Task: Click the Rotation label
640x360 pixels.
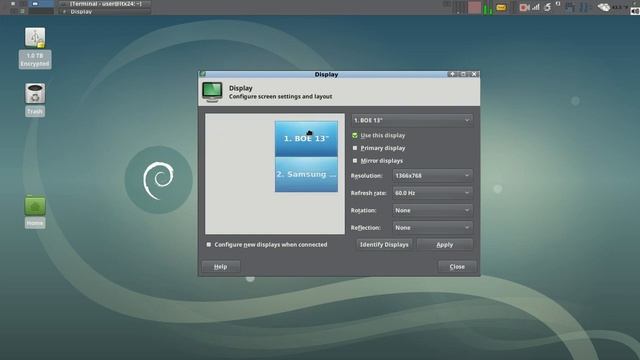Action: coord(363,210)
